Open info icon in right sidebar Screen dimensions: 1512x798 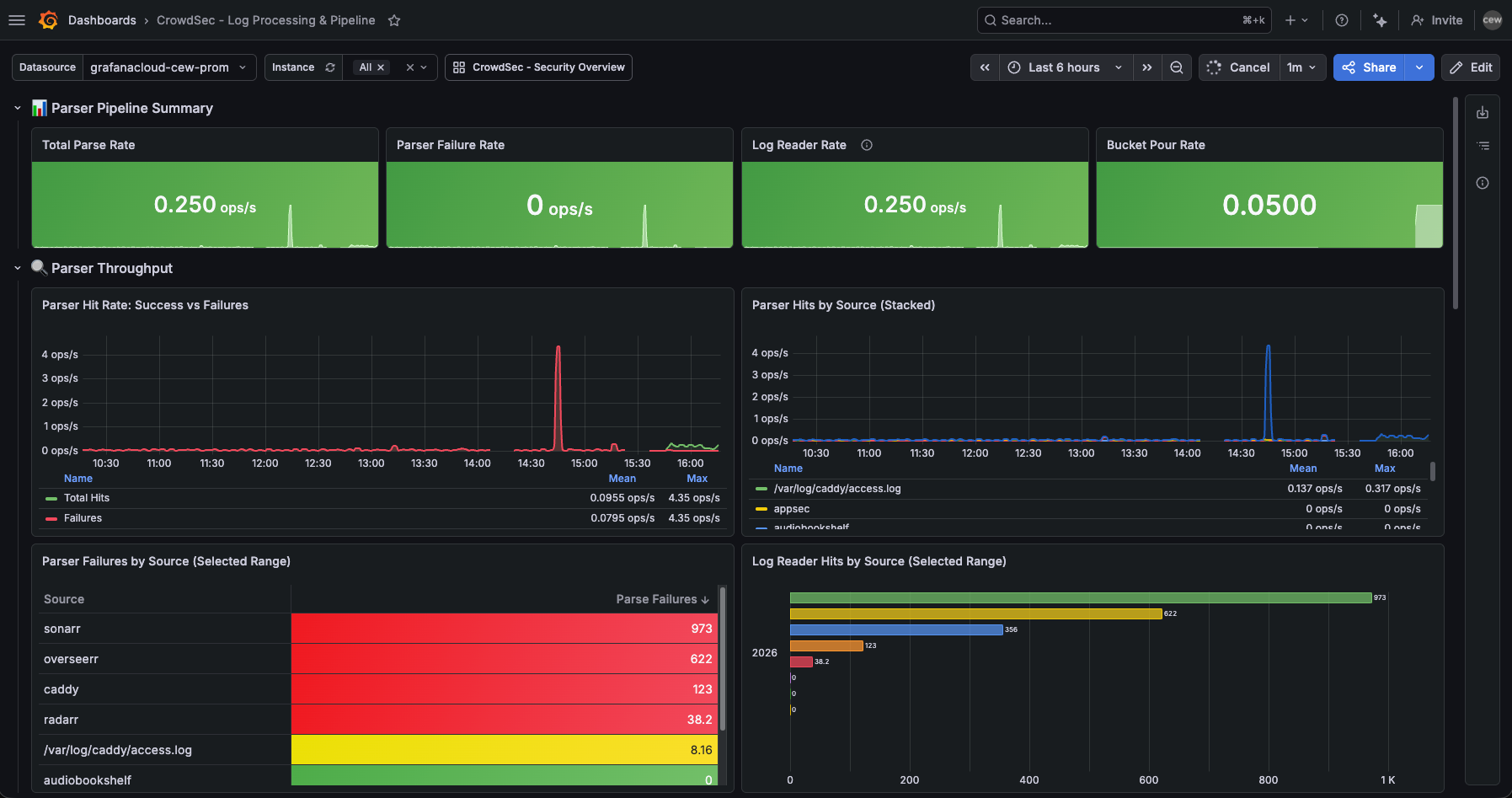point(1483,182)
